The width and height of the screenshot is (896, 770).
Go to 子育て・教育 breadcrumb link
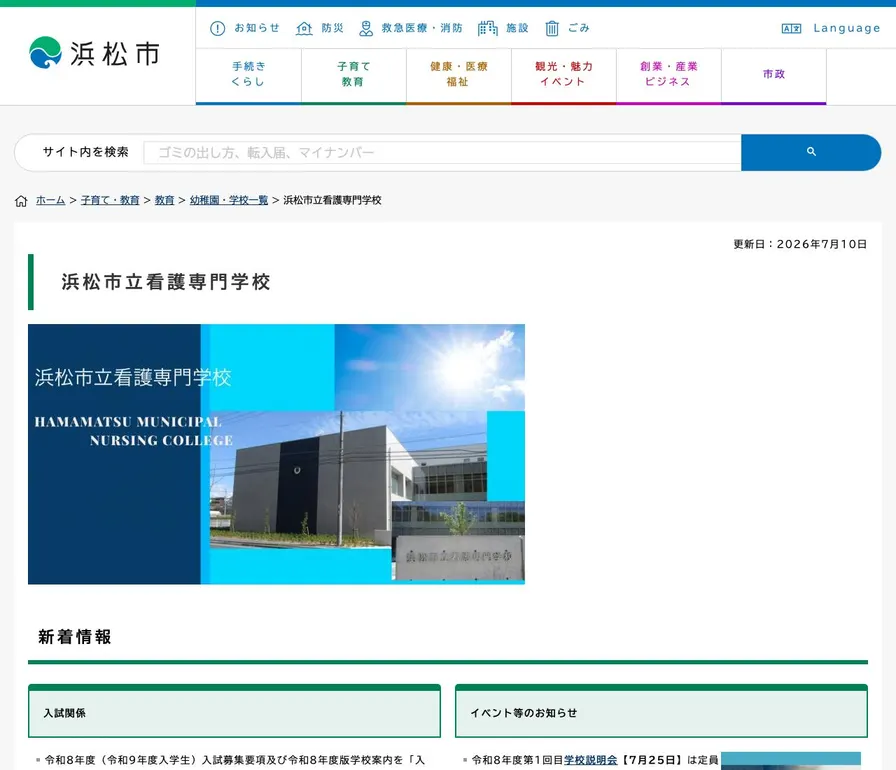point(110,200)
